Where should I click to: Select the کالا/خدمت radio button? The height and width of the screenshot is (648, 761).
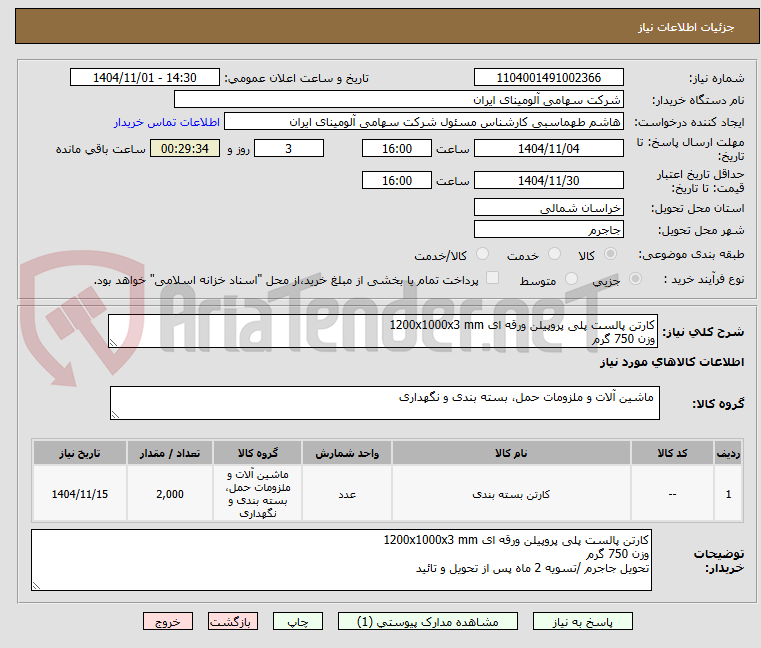[x=482, y=254]
